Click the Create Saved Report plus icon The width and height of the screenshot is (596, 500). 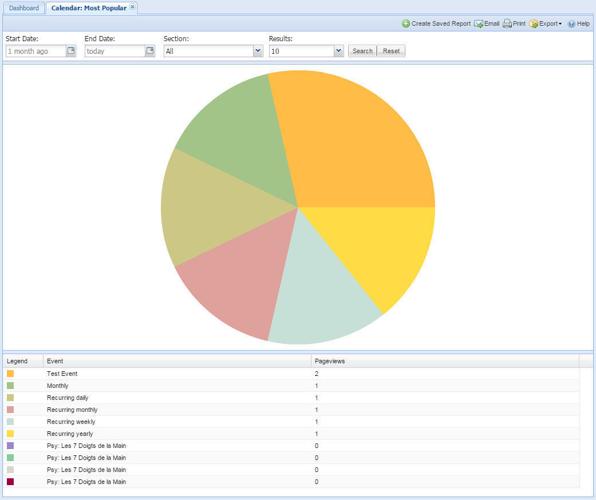[406, 24]
